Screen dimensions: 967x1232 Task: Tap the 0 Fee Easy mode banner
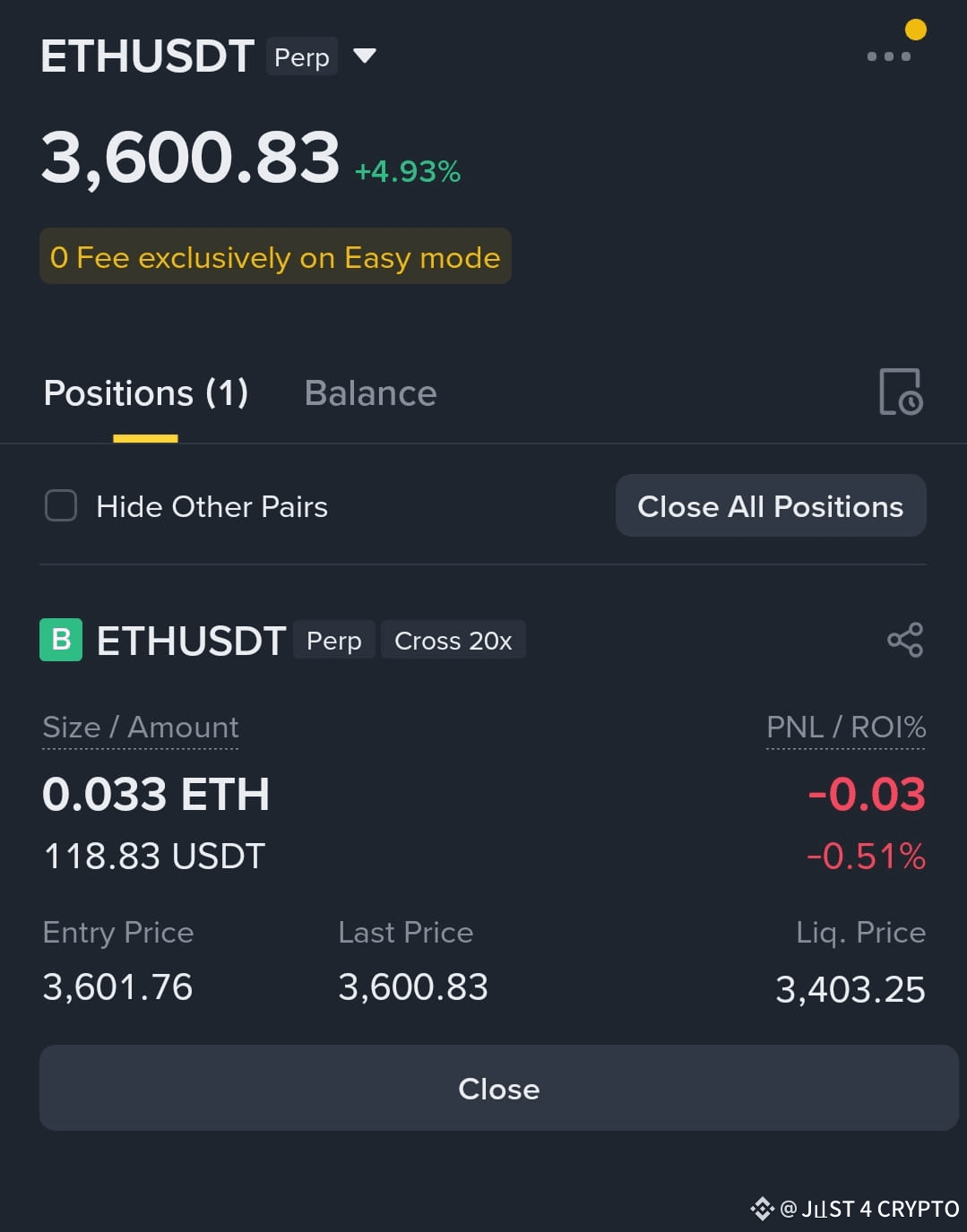click(275, 257)
